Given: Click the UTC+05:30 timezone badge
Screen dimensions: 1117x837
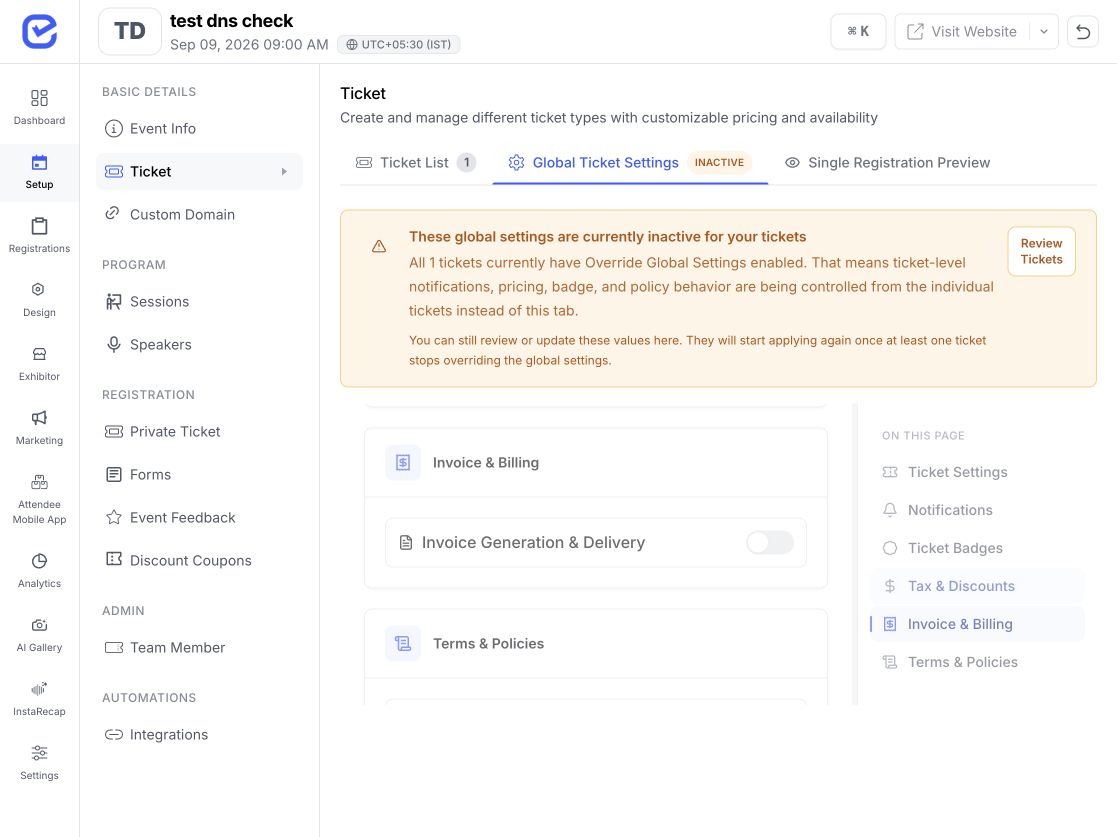Looking at the screenshot, I should click(399, 44).
